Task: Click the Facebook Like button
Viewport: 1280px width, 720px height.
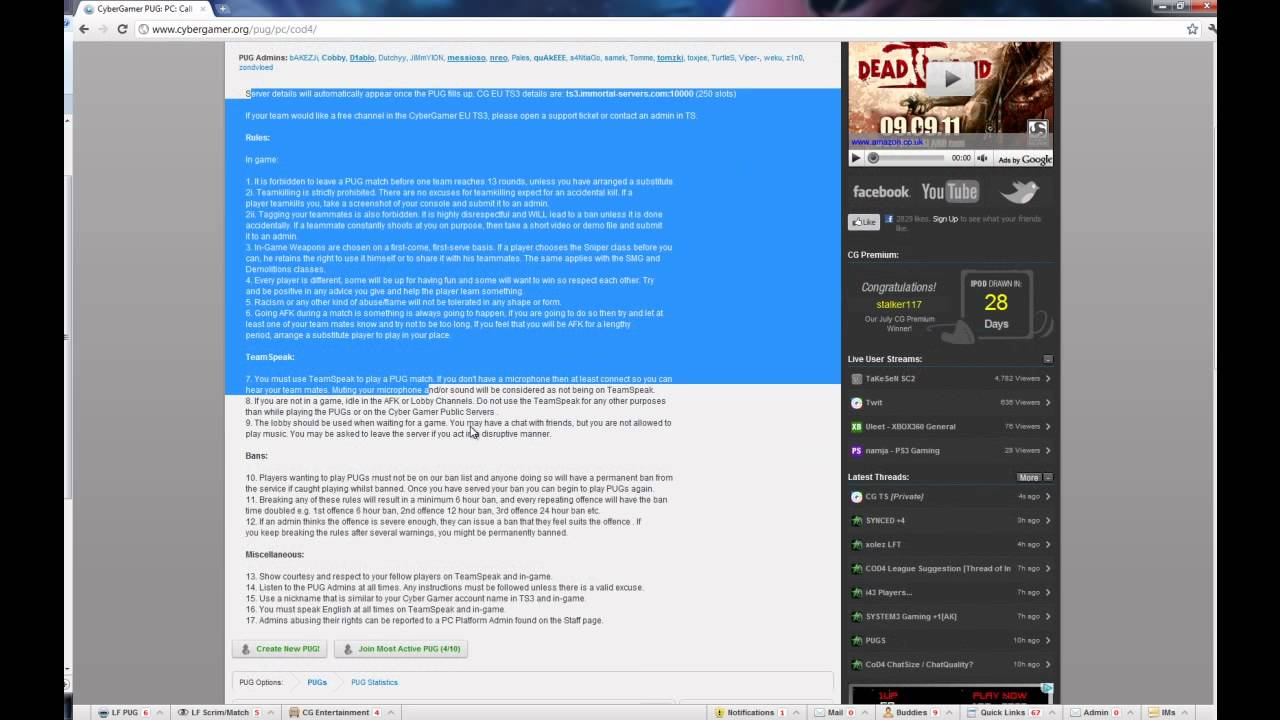Action: pyautogui.click(x=863, y=222)
